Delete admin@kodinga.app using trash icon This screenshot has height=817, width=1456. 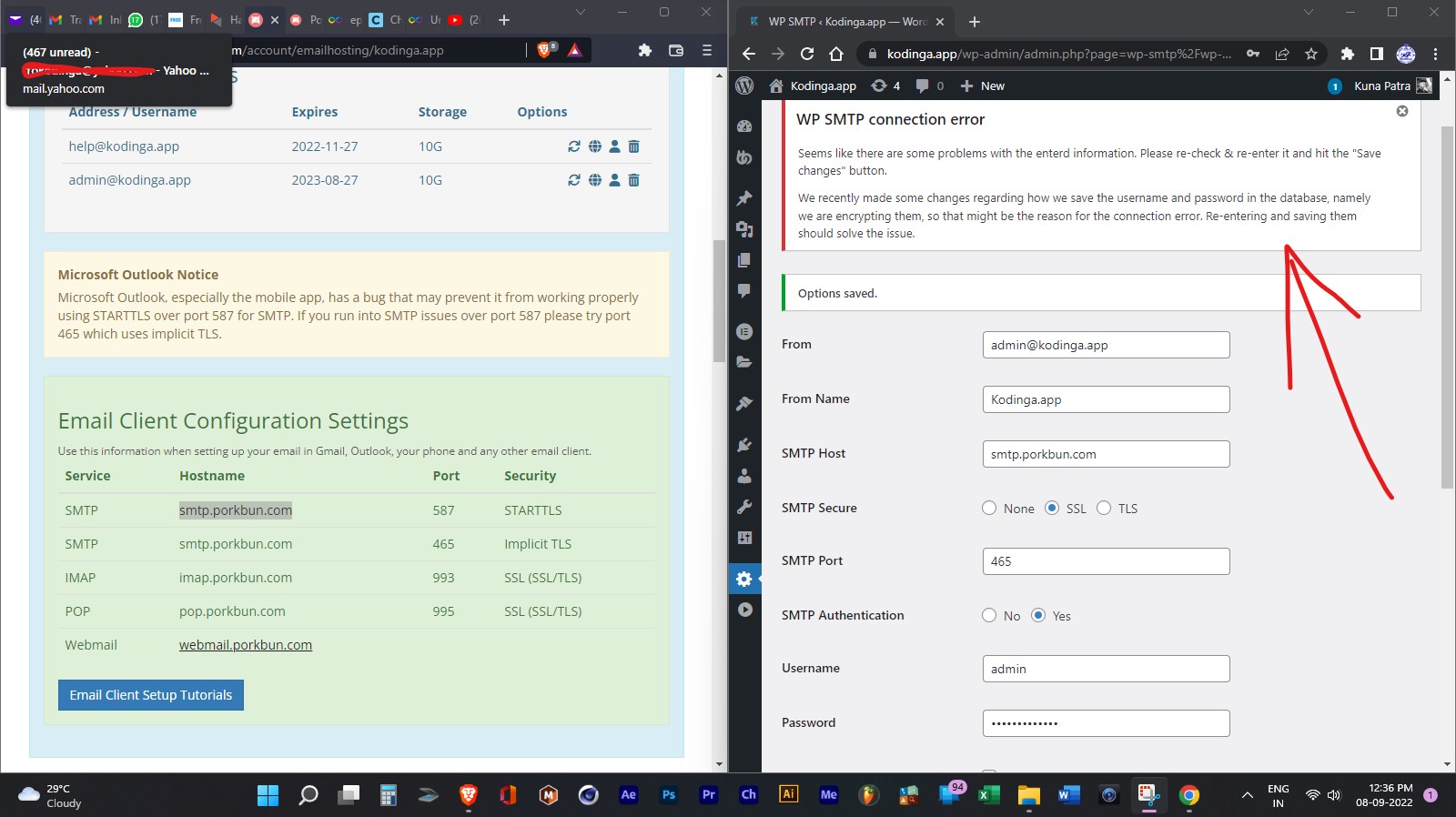click(x=634, y=180)
